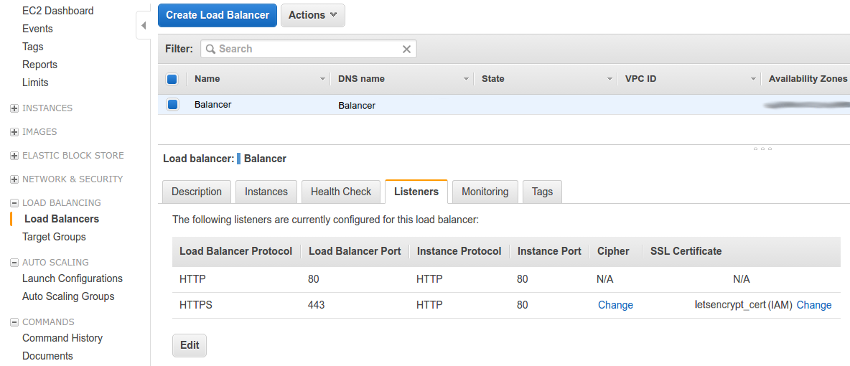Collapse the AUTO SCALING section
This screenshot has height=366, width=850.
[x=14, y=263]
